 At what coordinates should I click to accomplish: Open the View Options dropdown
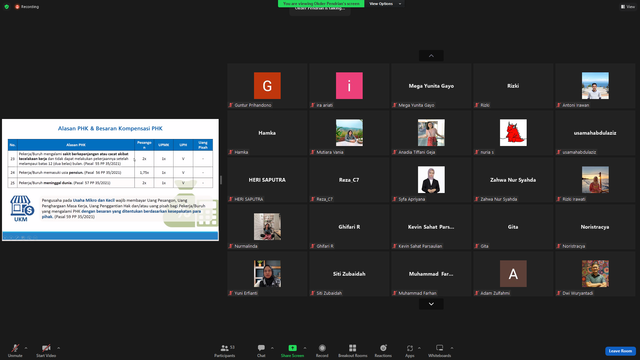point(385,4)
